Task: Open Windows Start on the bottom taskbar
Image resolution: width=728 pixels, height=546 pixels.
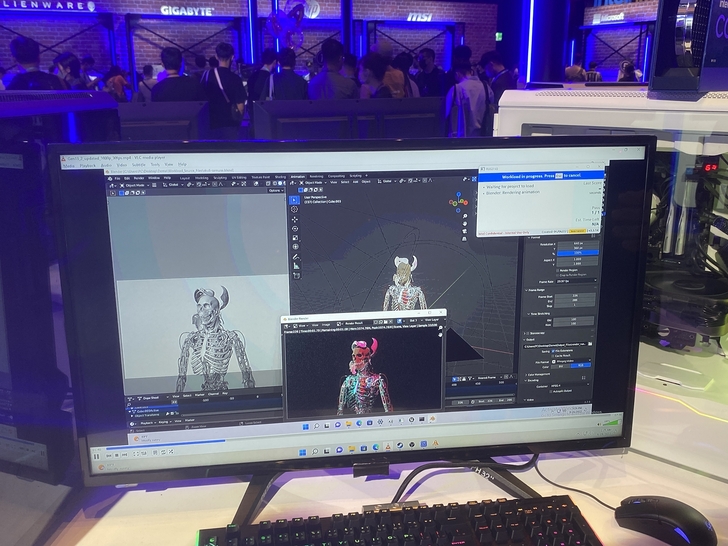Action: [x=302, y=452]
